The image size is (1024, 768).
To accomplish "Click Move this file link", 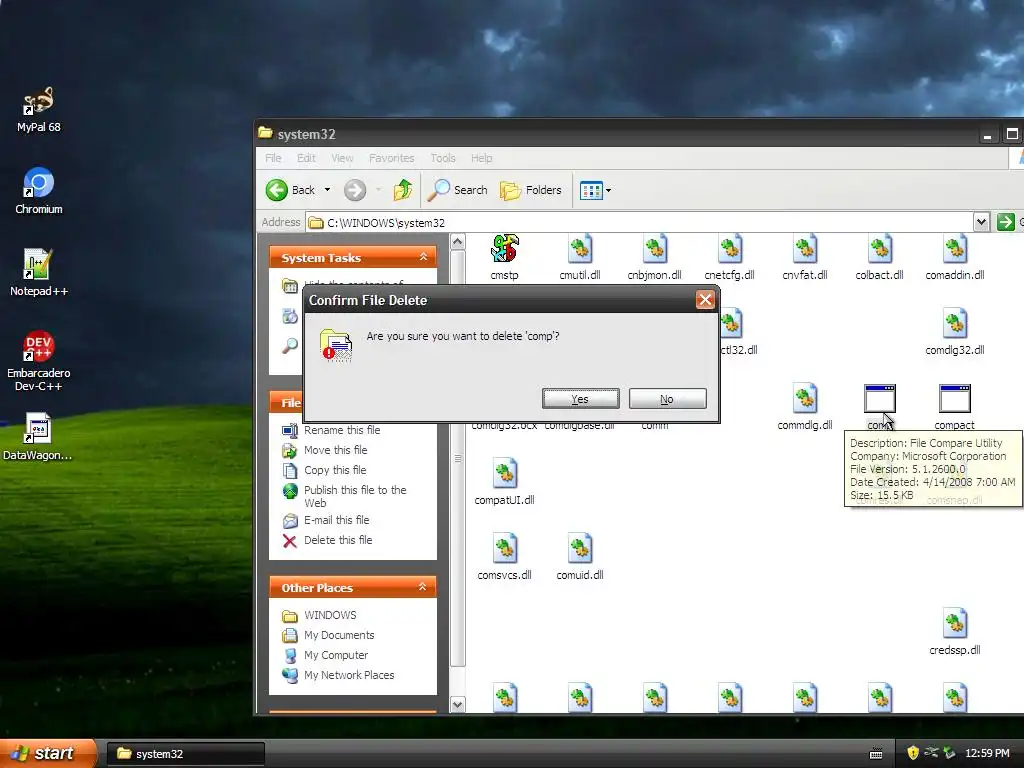I will (x=336, y=450).
